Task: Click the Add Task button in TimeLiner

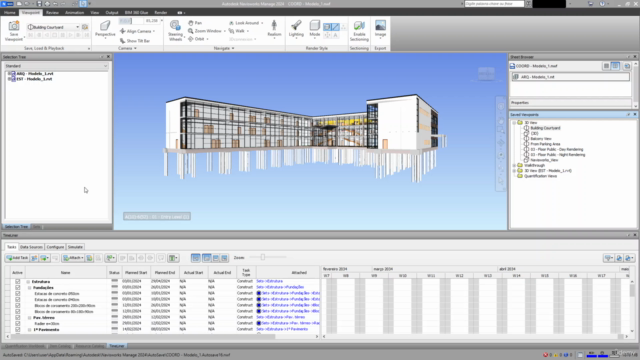Action: [17, 258]
